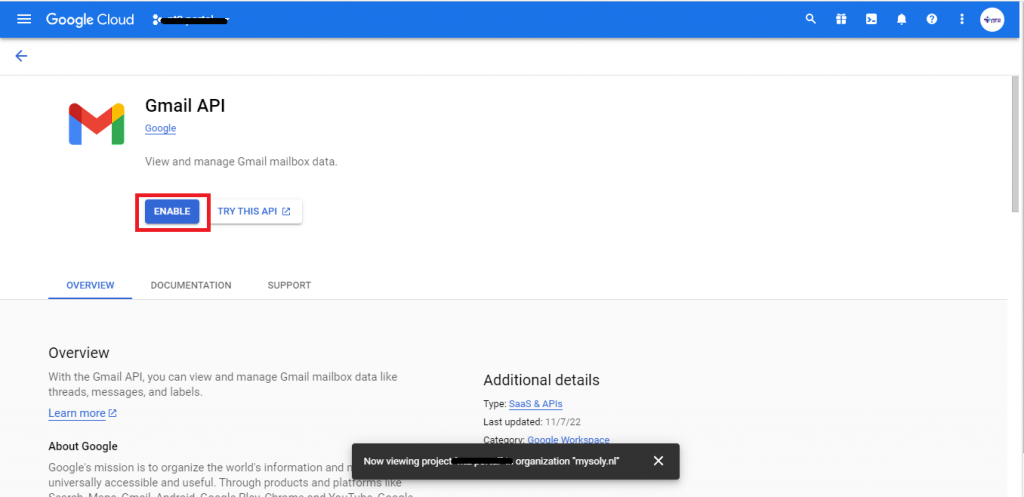Viewport: 1024px width, 497px height.
Task: Open the hamburger navigation menu
Action: (x=24, y=19)
